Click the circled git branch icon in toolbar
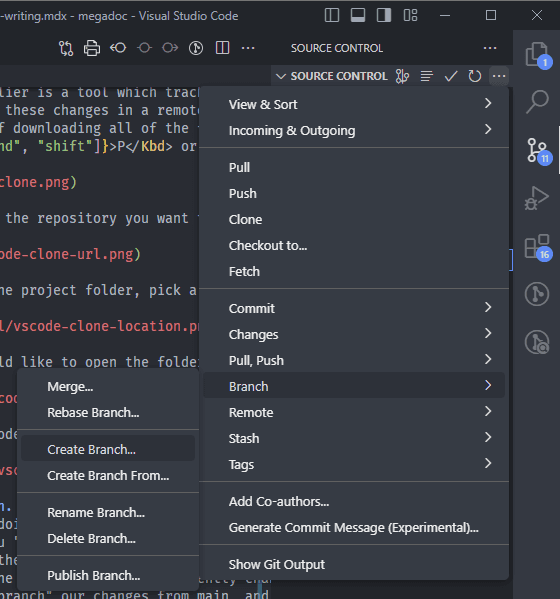This screenshot has height=599, width=560. pos(196,48)
